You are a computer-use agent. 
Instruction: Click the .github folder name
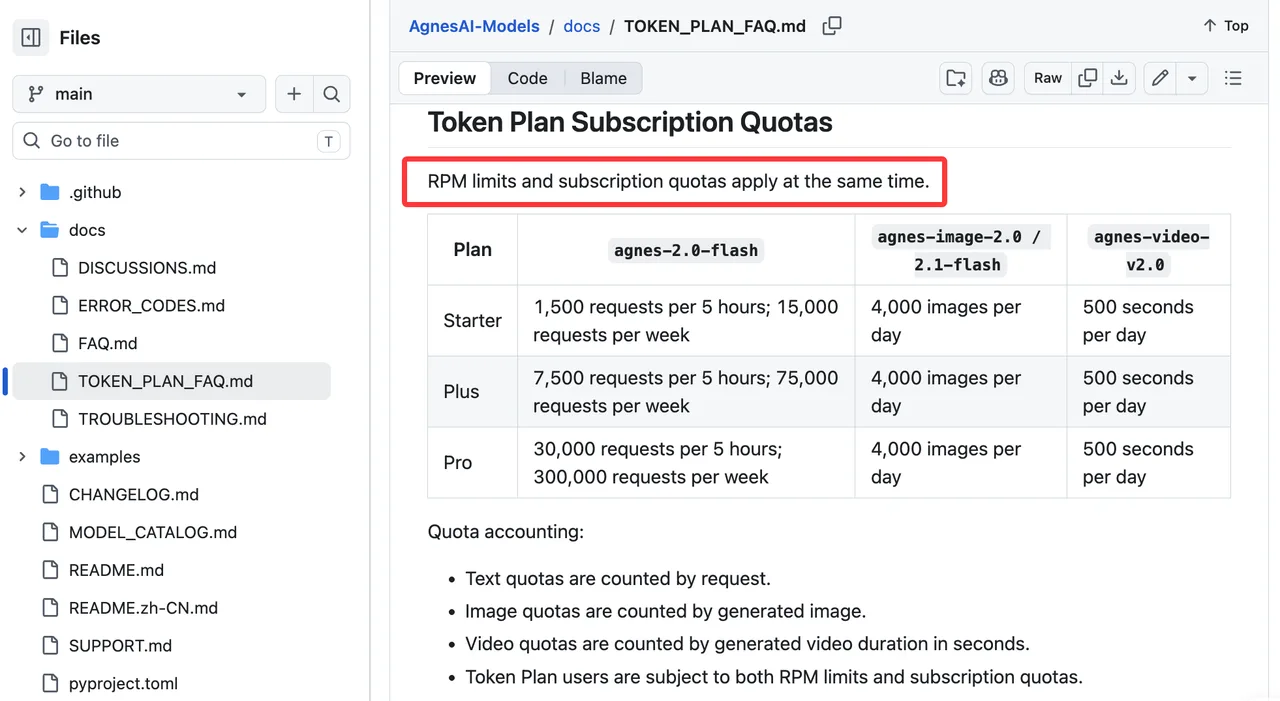(95, 192)
